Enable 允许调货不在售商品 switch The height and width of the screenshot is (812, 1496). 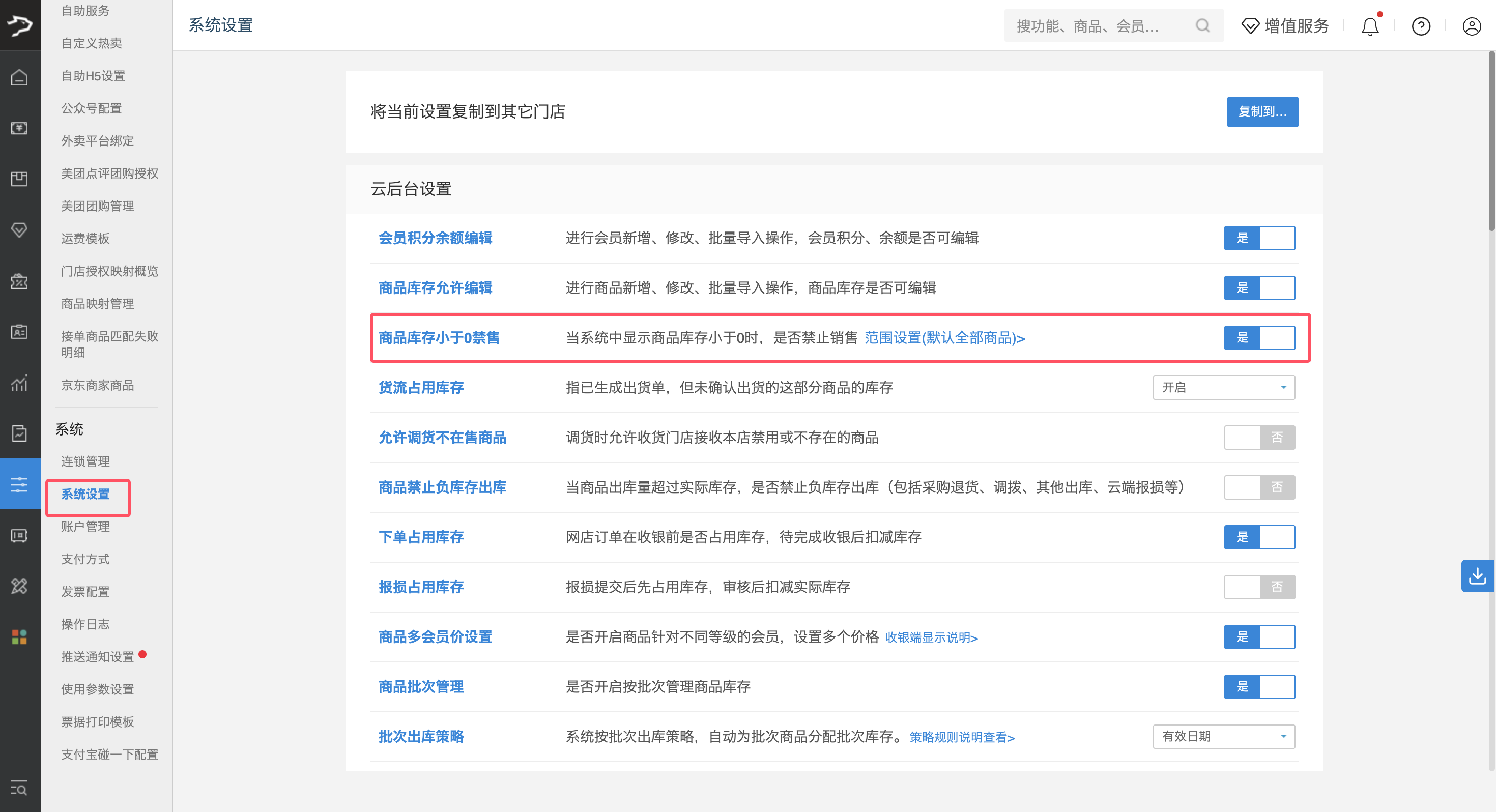(x=1259, y=438)
